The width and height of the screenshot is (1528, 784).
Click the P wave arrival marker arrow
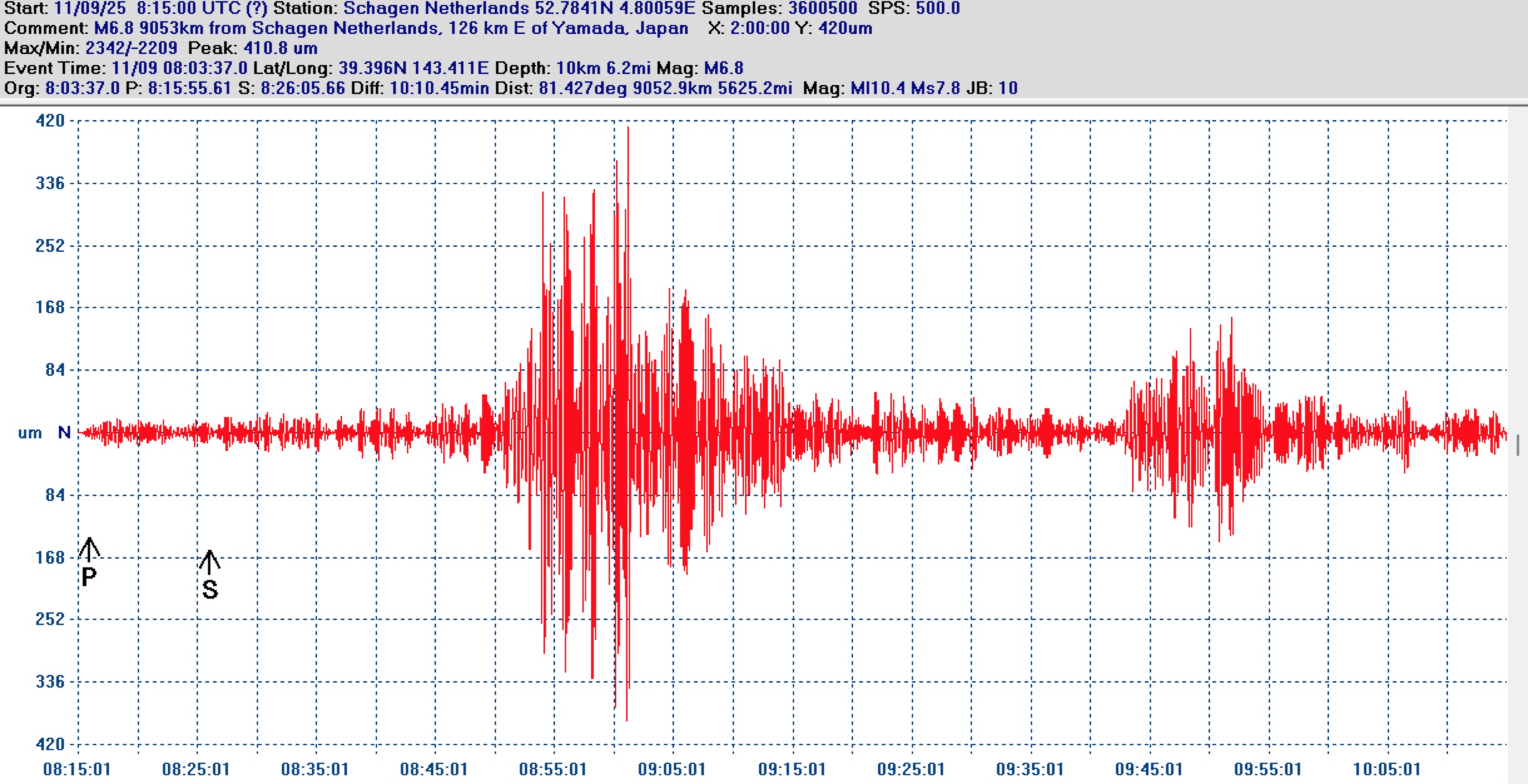point(89,549)
